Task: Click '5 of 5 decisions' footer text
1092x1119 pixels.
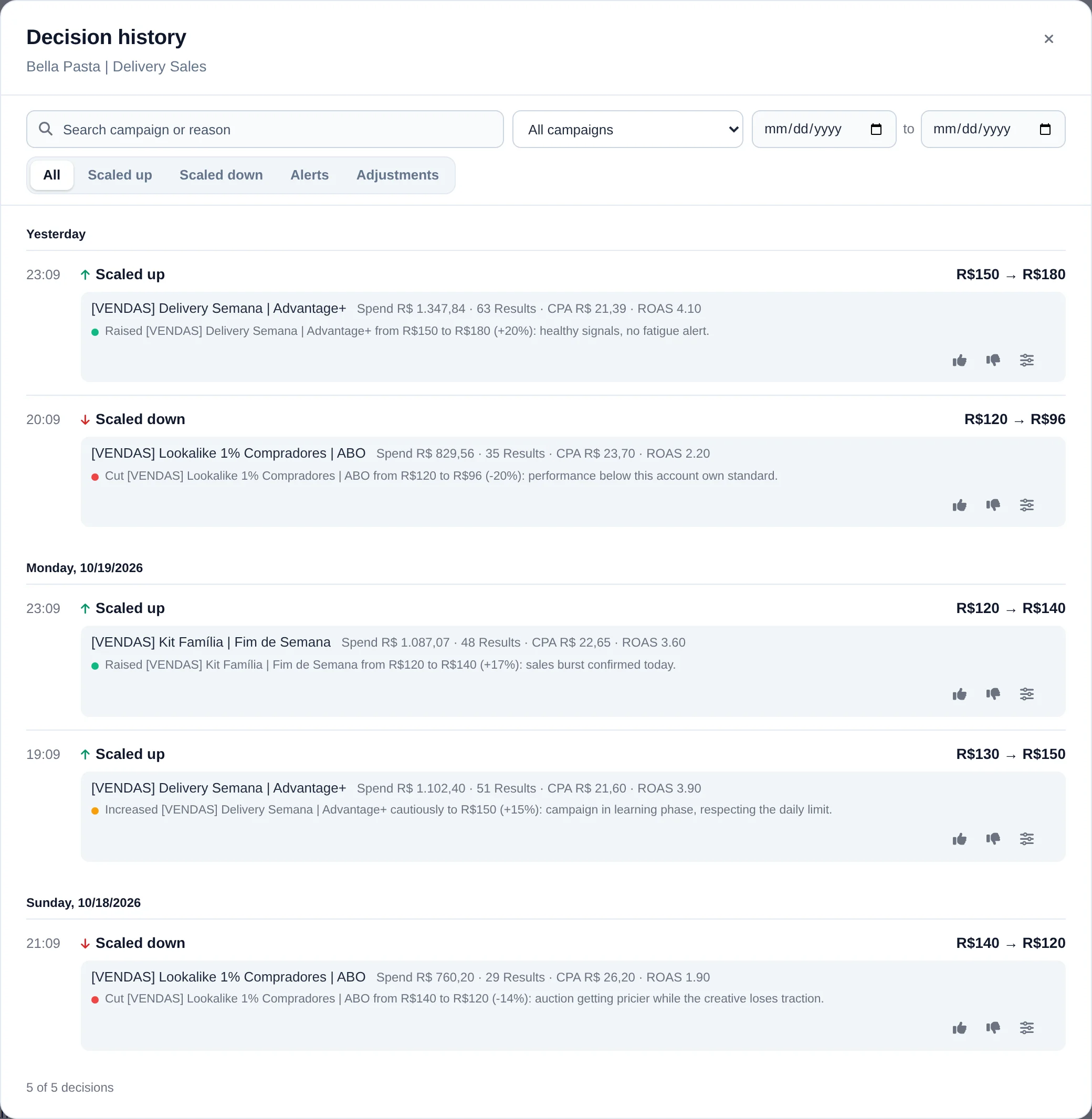Action: 70,1088
